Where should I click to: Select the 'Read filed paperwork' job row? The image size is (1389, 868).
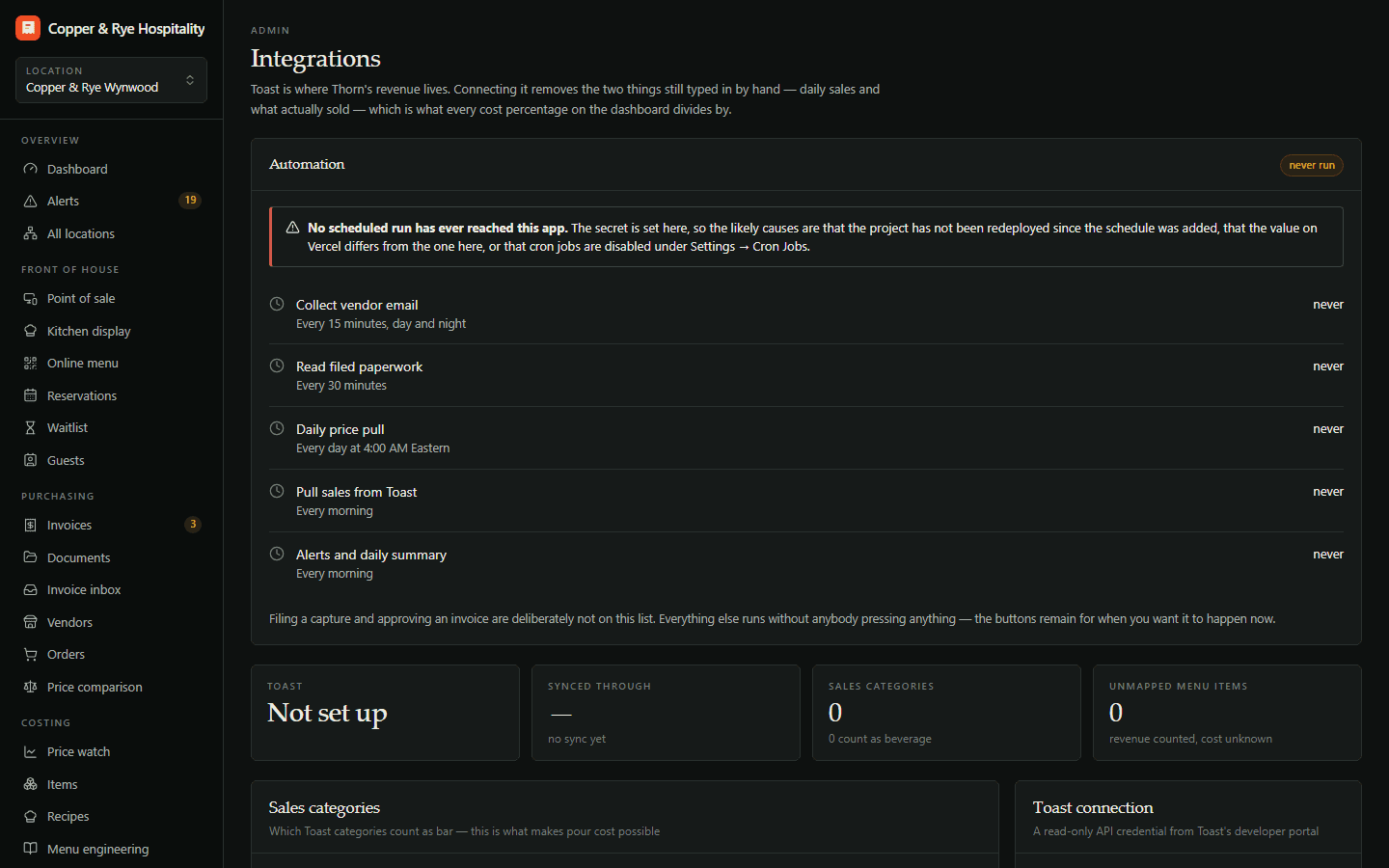pyautogui.click(x=806, y=375)
